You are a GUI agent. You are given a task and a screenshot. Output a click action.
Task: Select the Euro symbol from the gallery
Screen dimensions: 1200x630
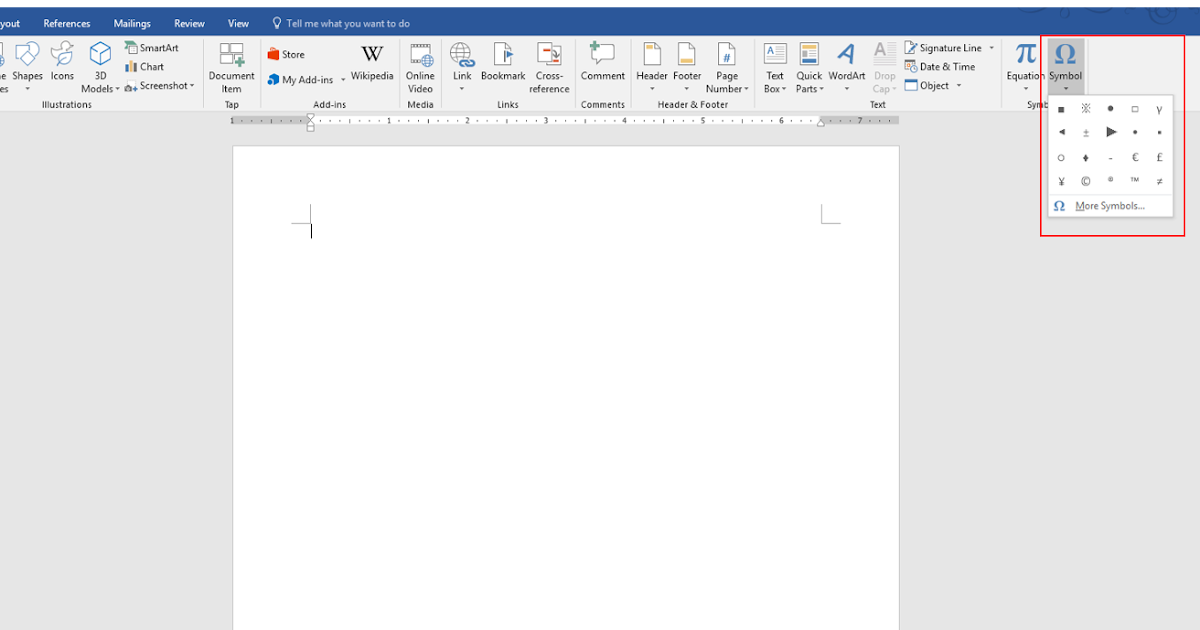pyautogui.click(x=1135, y=157)
